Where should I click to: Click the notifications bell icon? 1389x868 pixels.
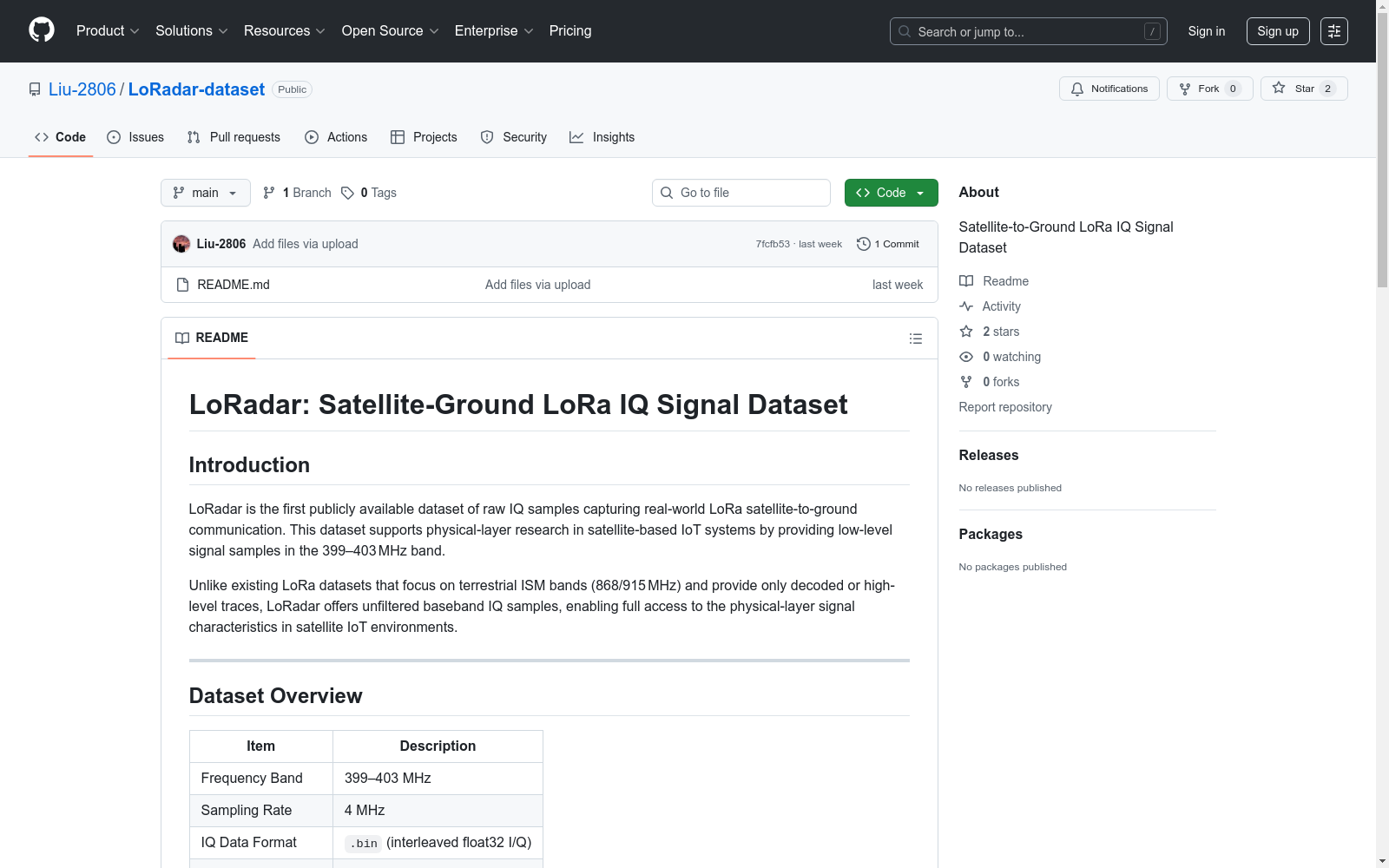coord(1077,89)
